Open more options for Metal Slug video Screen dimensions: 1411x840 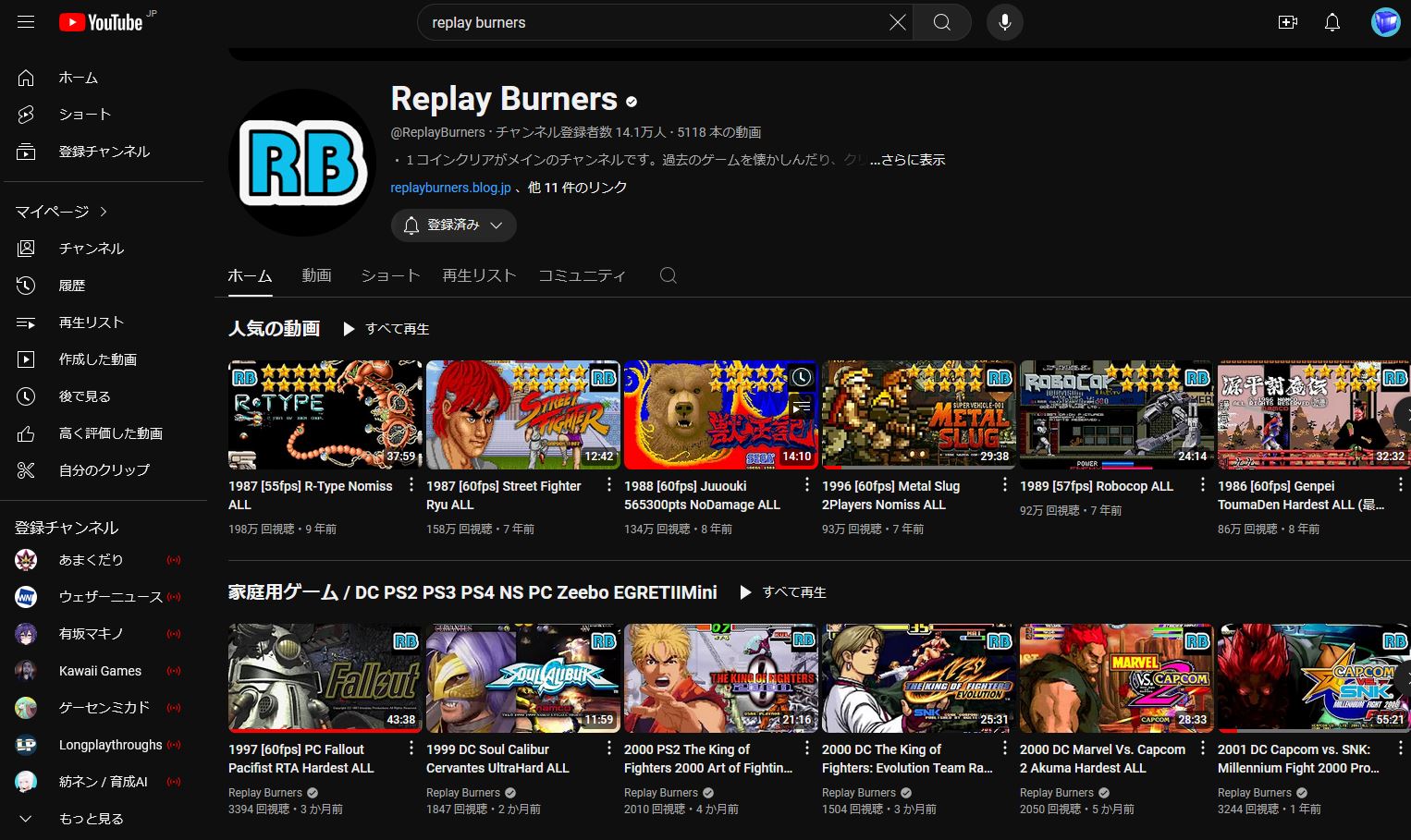(1005, 485)
